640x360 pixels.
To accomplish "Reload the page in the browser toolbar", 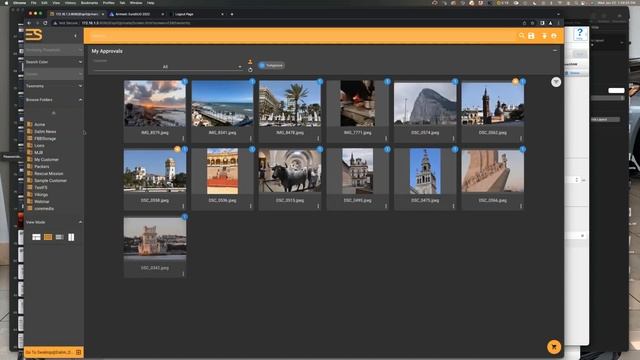I will pyautogui.click(x=45, y=23).
